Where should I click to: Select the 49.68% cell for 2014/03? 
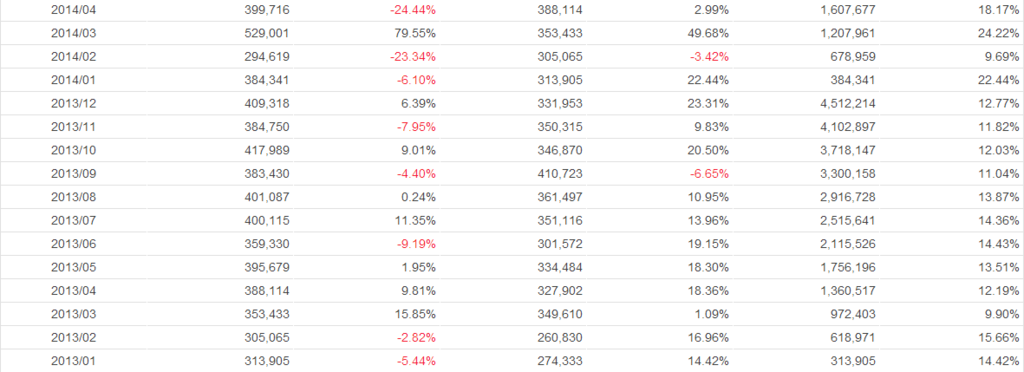click(709, 33)
